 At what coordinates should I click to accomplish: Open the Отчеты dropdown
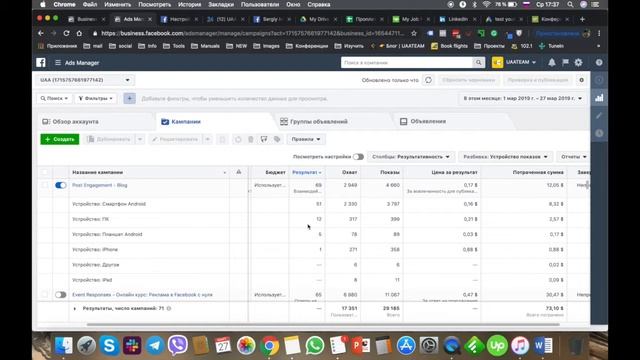tap(574, 157)
